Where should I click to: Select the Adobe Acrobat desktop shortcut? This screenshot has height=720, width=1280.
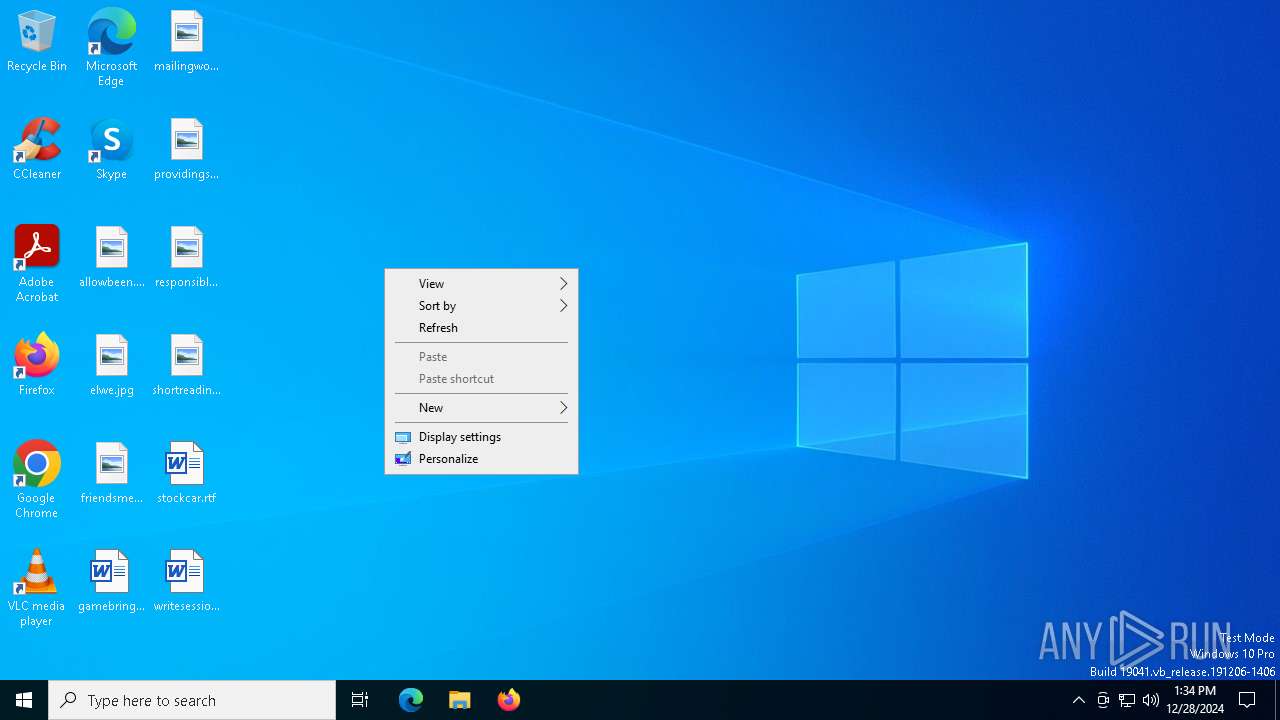37,264
